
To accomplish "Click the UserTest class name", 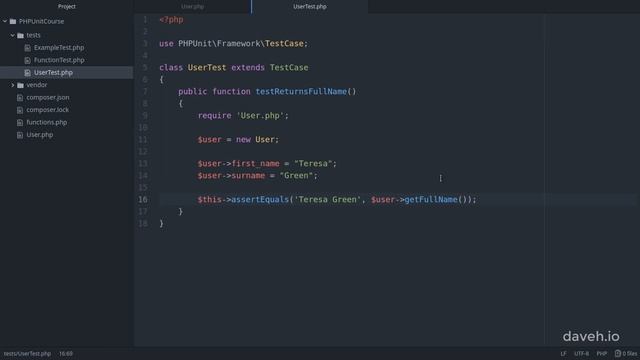I will 207,67.
